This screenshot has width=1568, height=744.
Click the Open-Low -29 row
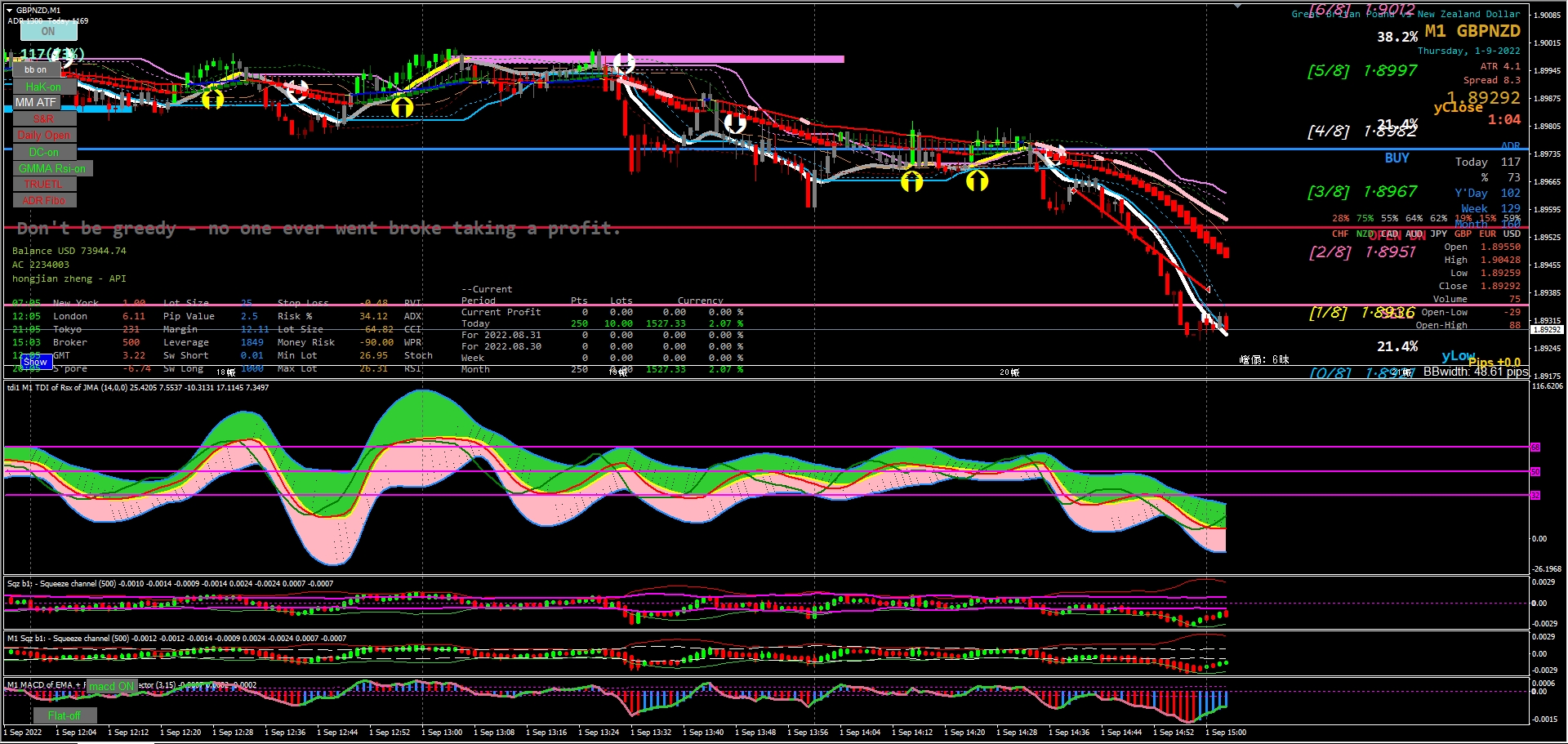pyautogui.click(x=1471, y=312)
